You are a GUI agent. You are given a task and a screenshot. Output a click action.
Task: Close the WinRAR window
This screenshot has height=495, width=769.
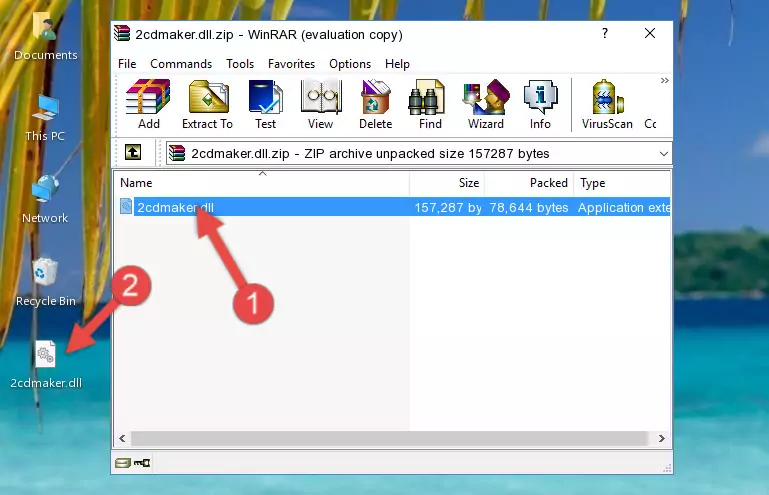[x=650, y=33]
